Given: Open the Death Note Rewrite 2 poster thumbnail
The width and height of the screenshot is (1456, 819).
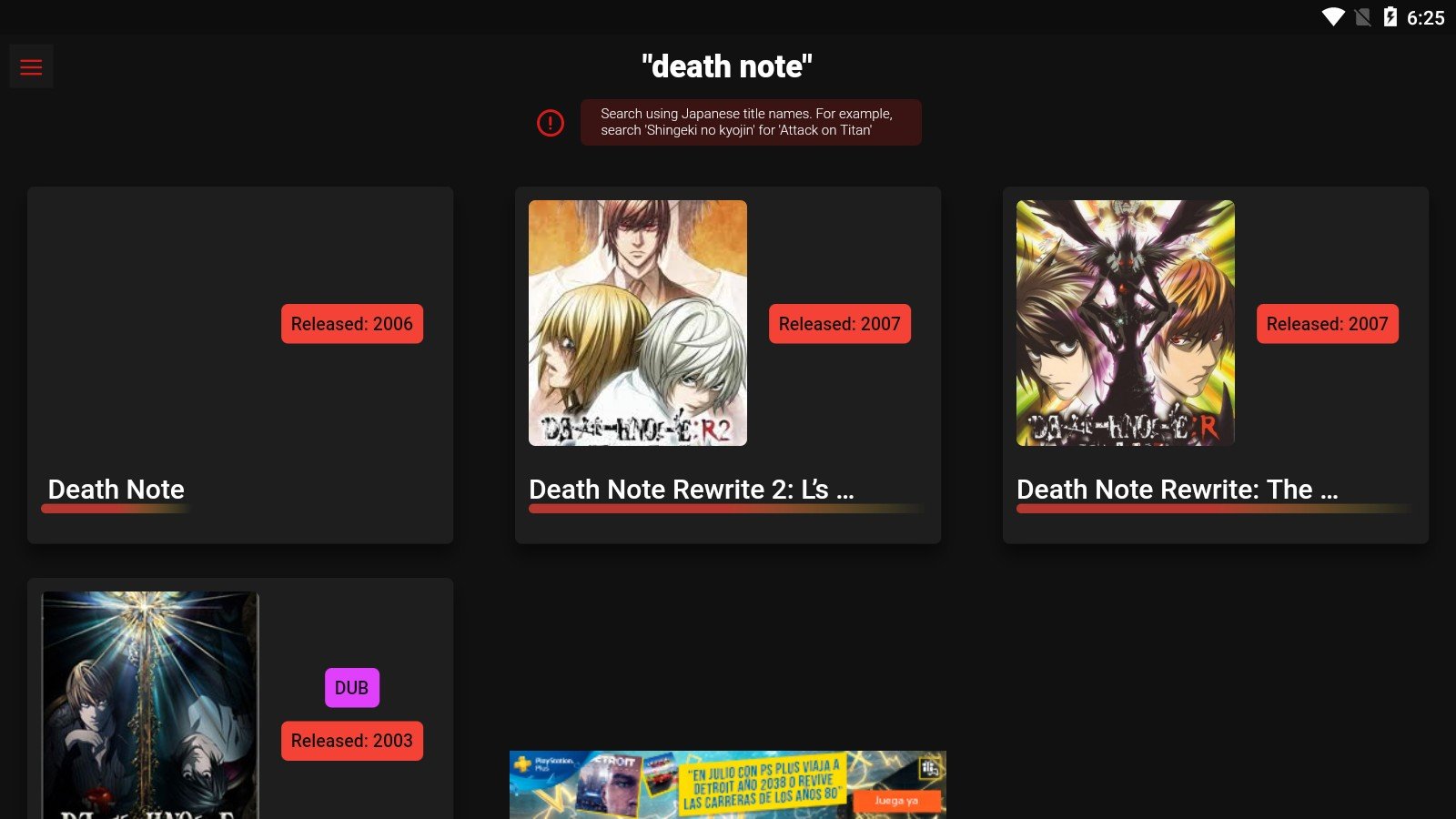Looking at the screenshot, I should (638, 323).
